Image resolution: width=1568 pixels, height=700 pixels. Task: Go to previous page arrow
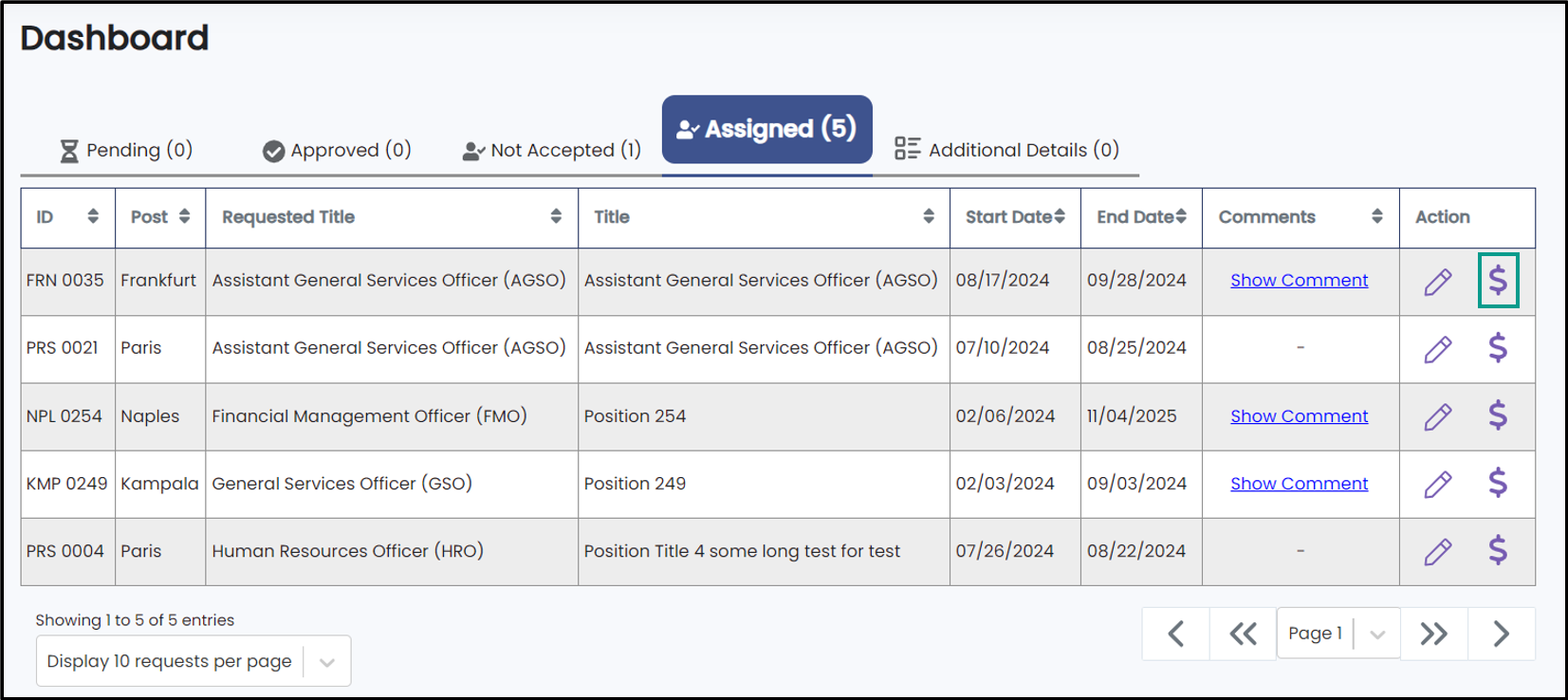click(x=1176, y=634)
